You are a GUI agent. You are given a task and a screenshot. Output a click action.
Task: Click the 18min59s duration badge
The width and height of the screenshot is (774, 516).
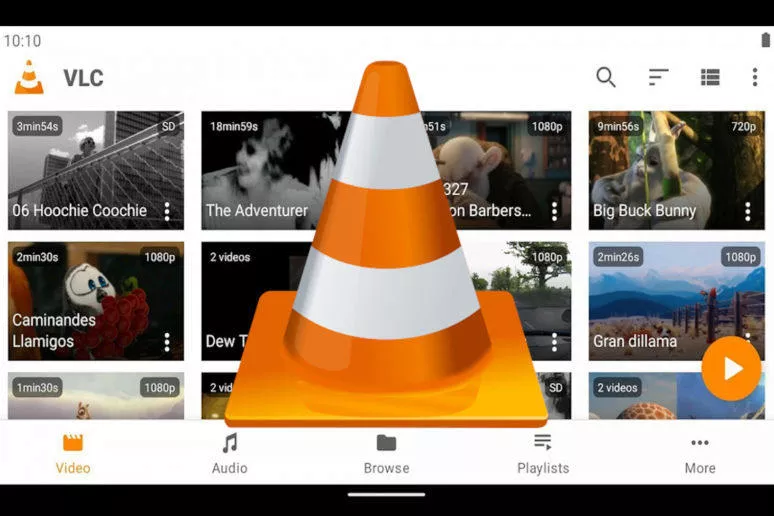pyautogui.click(x=234, y=126)
